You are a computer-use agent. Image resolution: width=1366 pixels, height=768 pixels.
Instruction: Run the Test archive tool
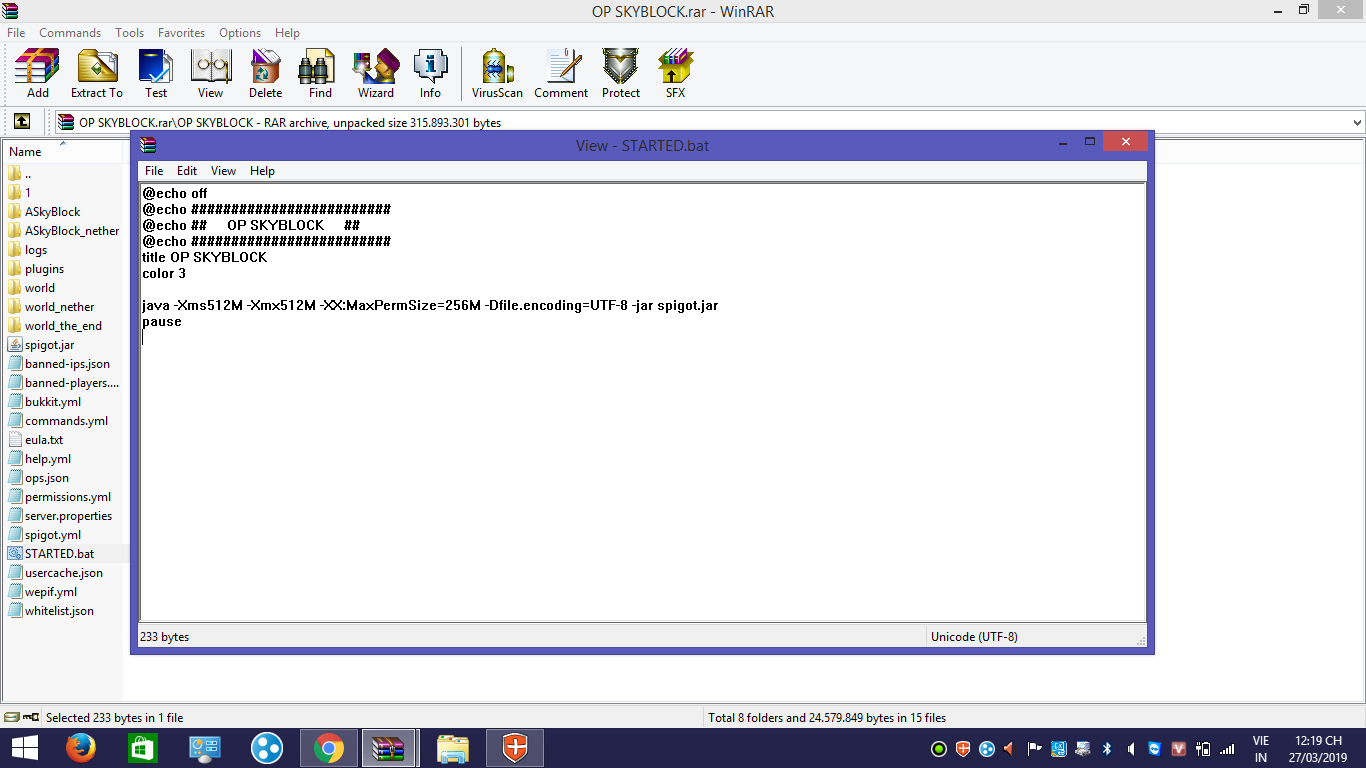click(156, 74)
